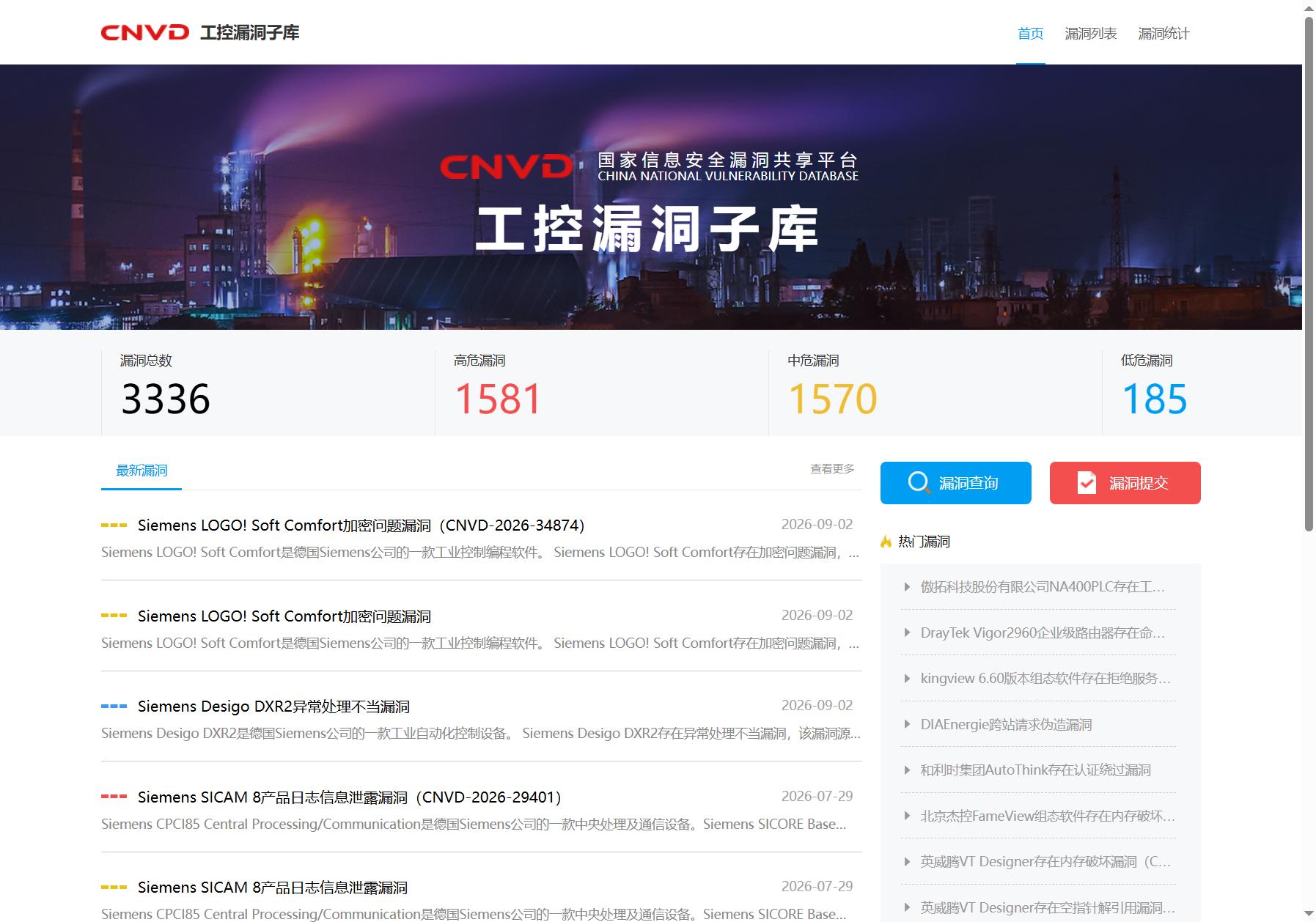Open Siemens Desigo DXR2异常处理不当漏洞 entry
The height and width of the screenshot is (922, 1316).
(x=273, y=707)
